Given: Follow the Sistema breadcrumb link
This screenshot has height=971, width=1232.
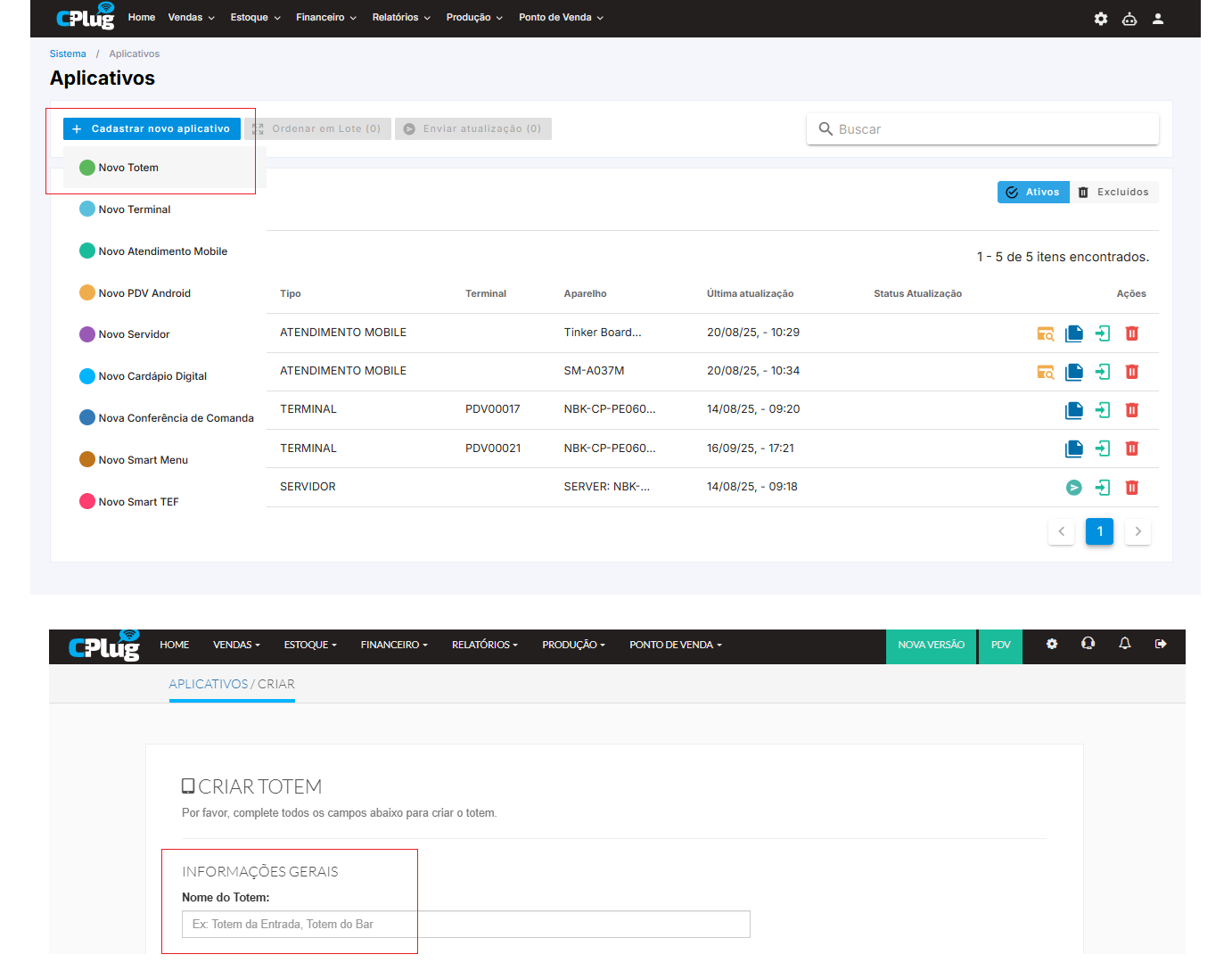Looking at the screenshot, I should pos(68,54).
